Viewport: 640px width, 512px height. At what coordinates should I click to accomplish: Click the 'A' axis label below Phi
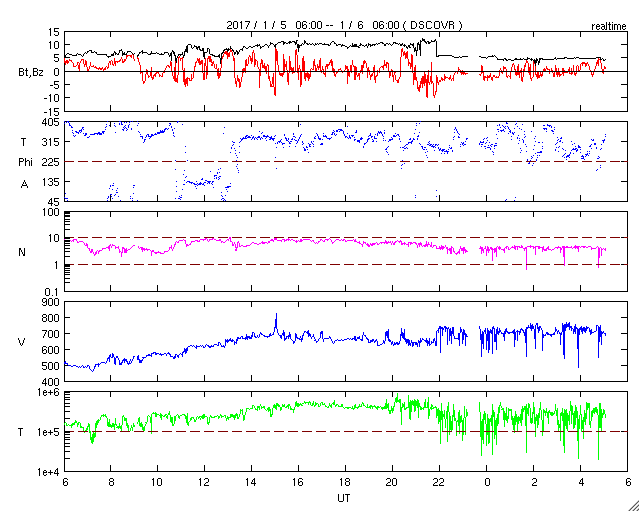(x=25, y=185)
